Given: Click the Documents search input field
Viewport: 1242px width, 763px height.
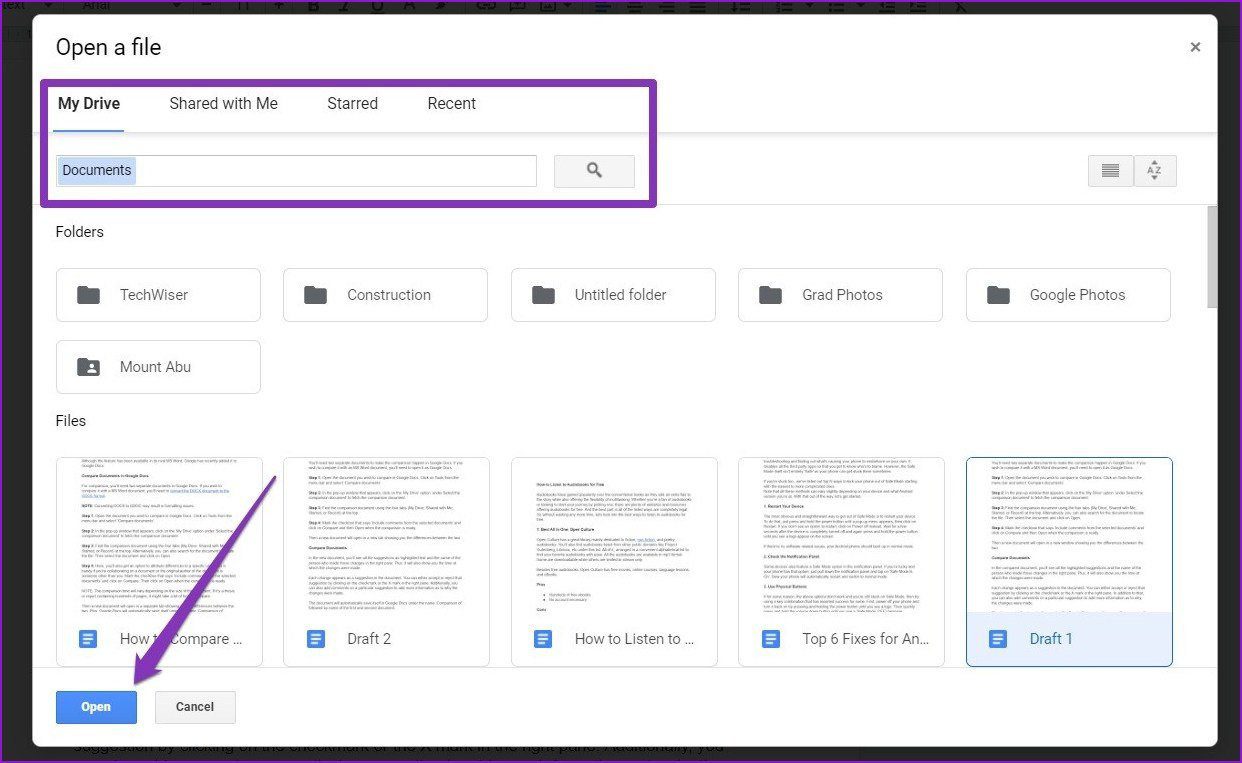Looking at the screenshot, I should [296, 171].
